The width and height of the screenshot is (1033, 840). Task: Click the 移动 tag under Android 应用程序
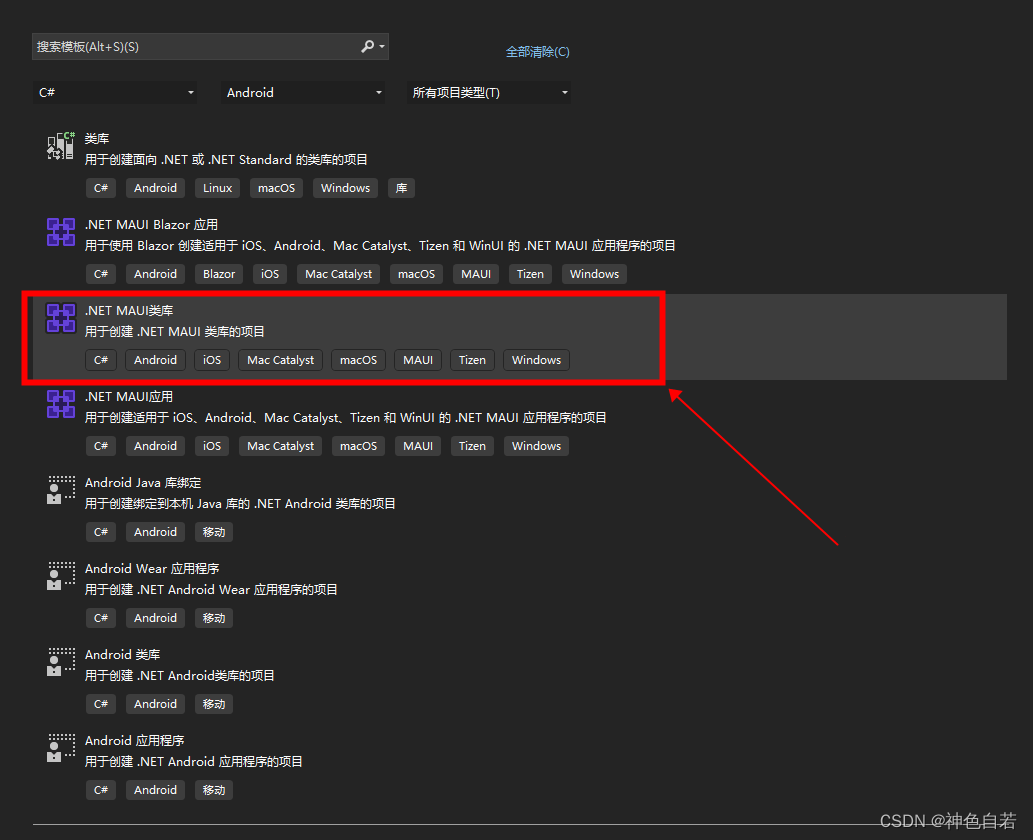pyautogui.click(x=214, y=790)
